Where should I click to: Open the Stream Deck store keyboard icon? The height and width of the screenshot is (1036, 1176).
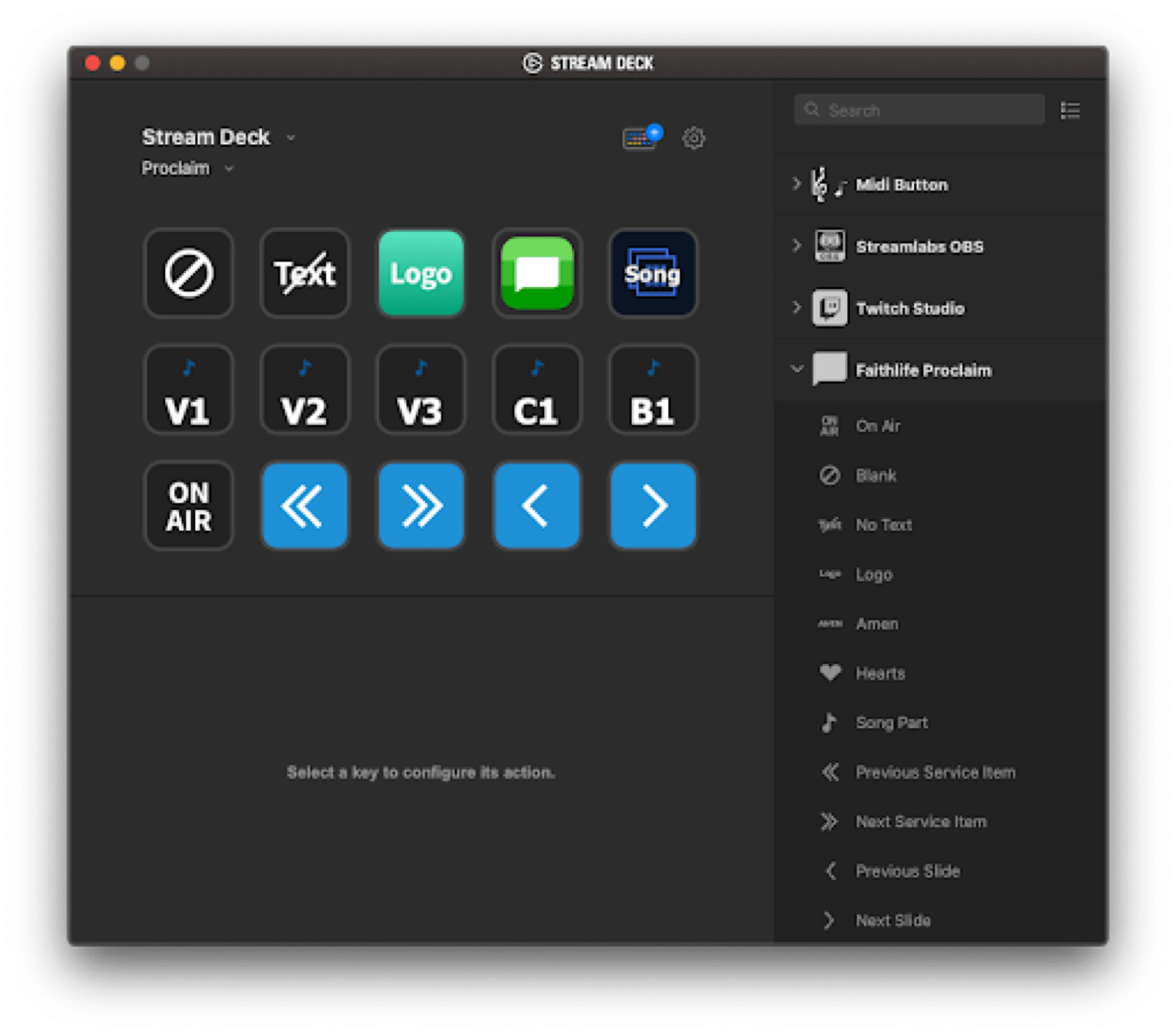tap(642, 138)
